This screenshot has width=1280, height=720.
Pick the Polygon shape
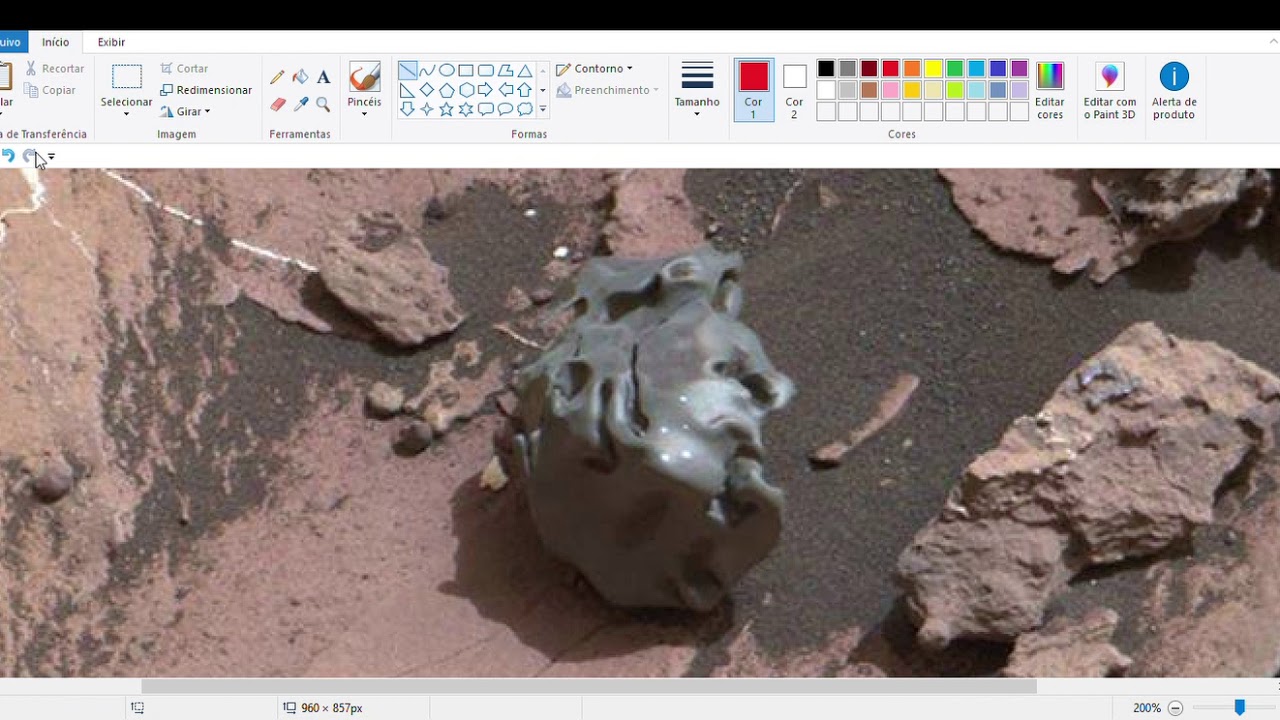(505, 70)
